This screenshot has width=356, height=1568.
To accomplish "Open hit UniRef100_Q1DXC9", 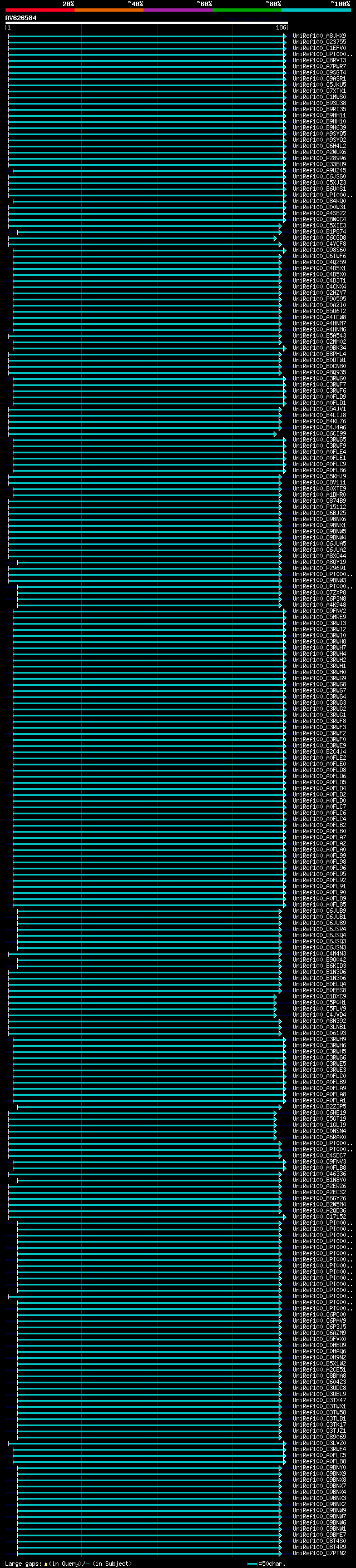I will coord(319,996).
